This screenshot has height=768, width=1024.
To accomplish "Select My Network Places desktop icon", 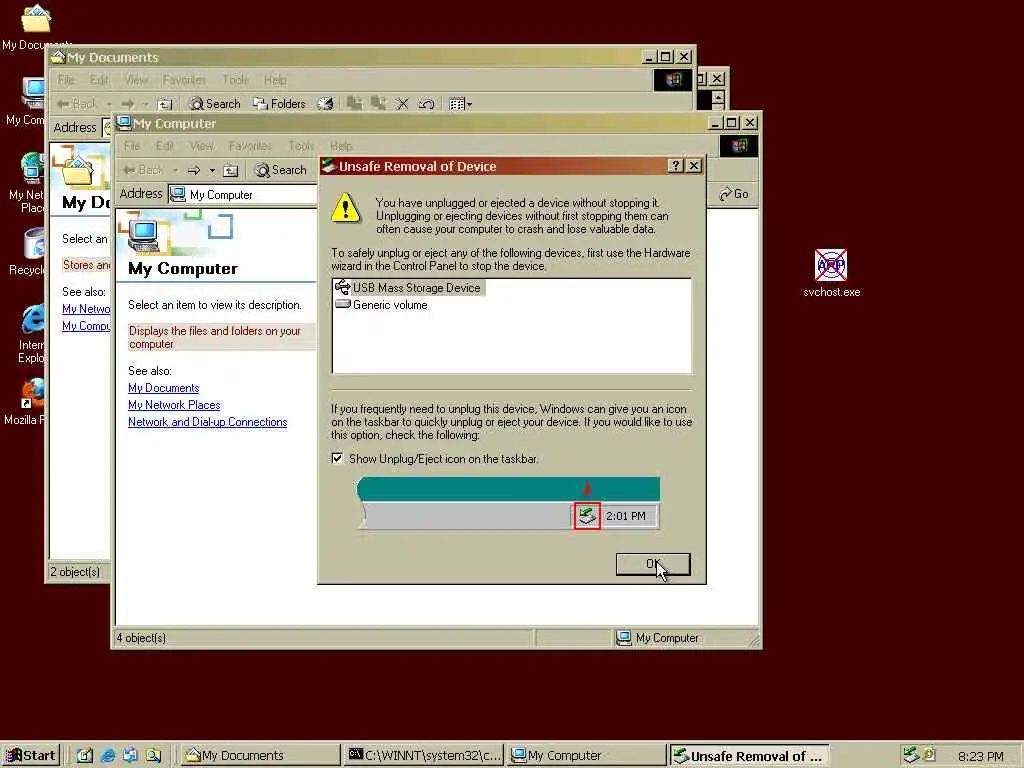I will 27,182.
